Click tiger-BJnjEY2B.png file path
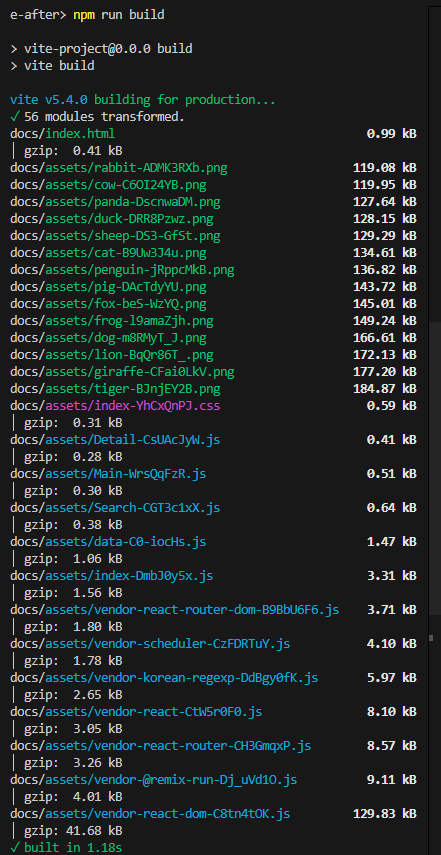 (115, 389)
